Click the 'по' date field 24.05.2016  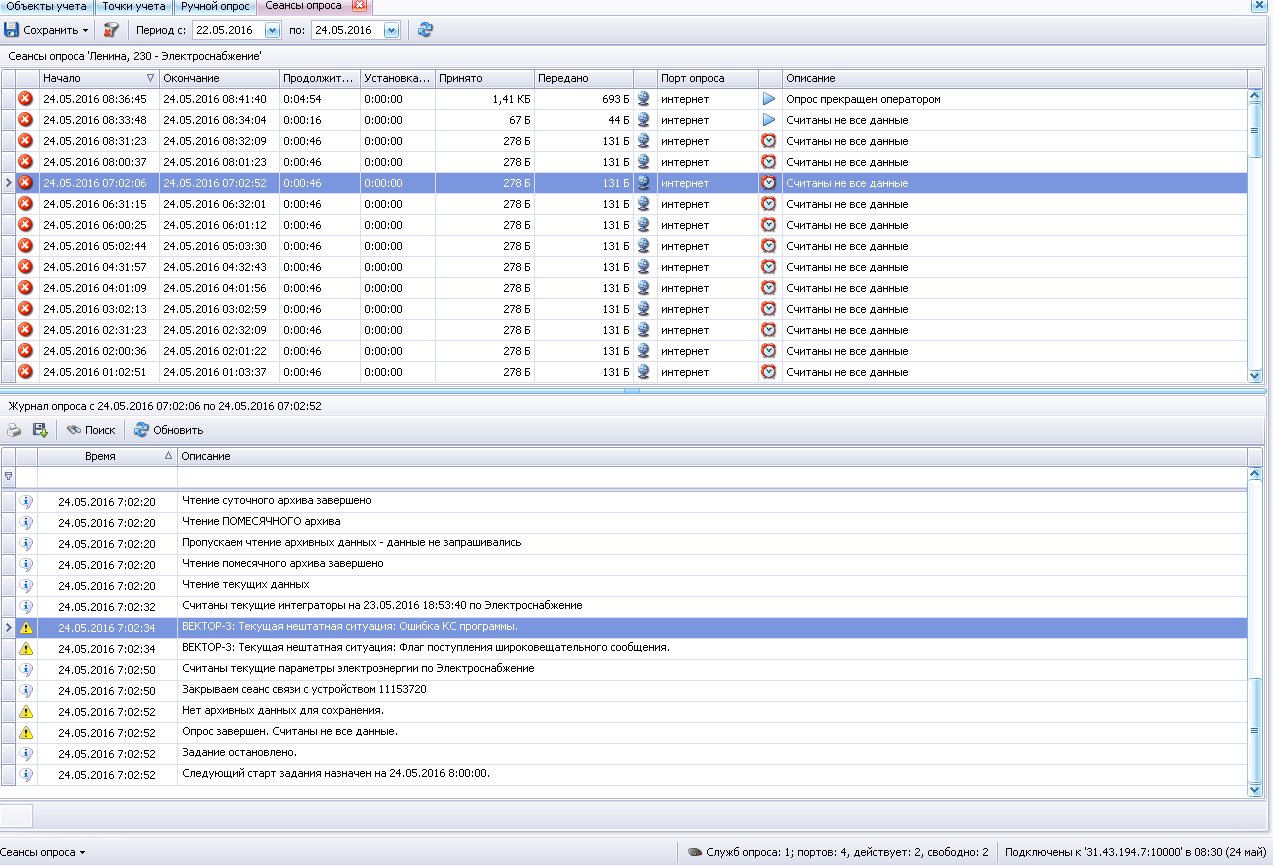(347, 30)
